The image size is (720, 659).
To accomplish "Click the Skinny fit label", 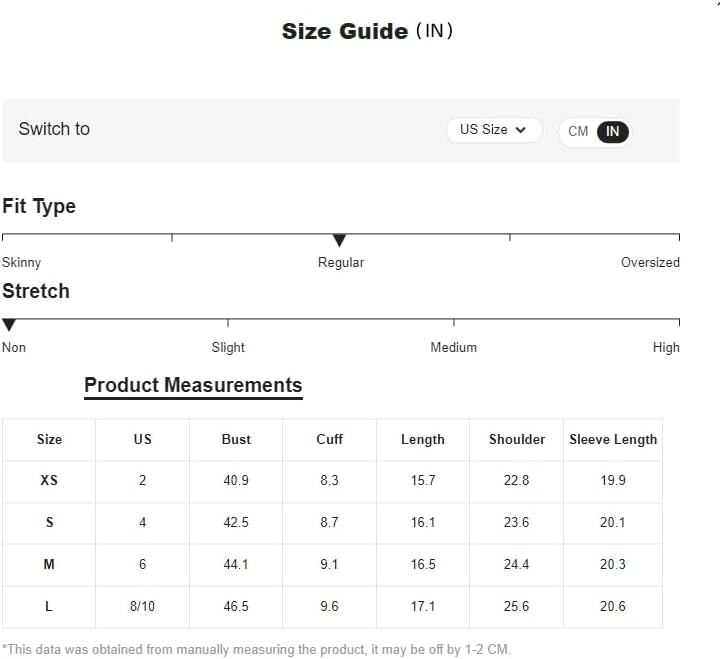I will pyautogui.click(x=22, y=262).
